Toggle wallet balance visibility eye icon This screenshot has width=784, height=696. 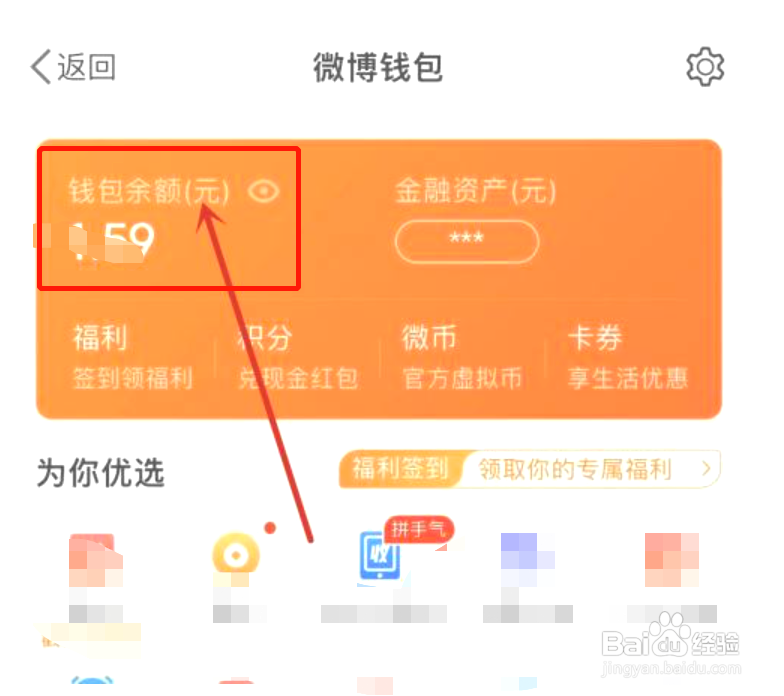pos(264,191)
